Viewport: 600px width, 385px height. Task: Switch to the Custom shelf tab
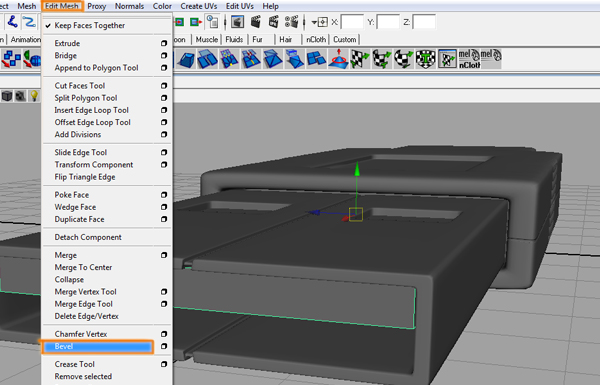[344, 39]
